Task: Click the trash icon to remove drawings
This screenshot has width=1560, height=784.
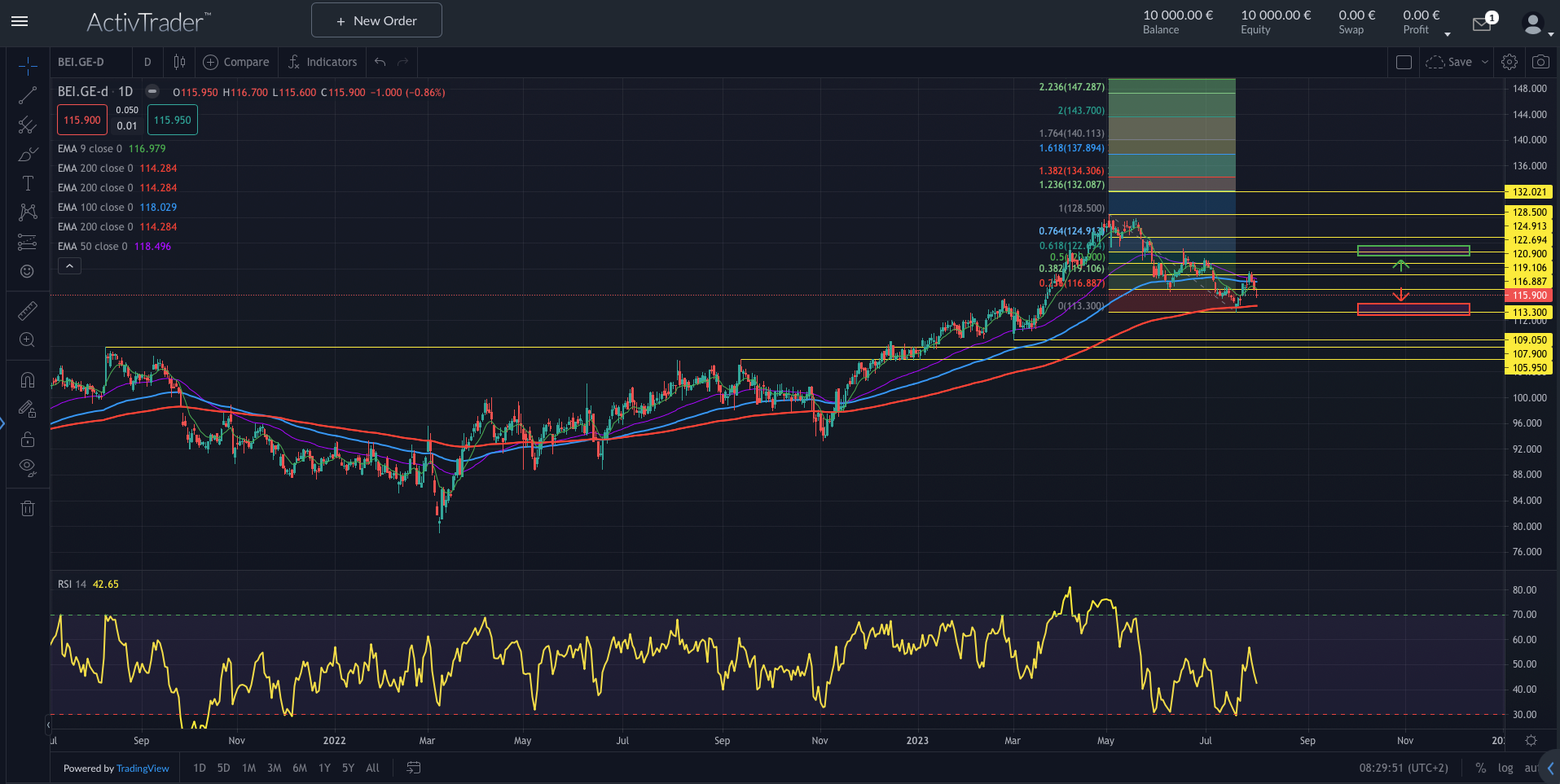Action: [28, 509]
